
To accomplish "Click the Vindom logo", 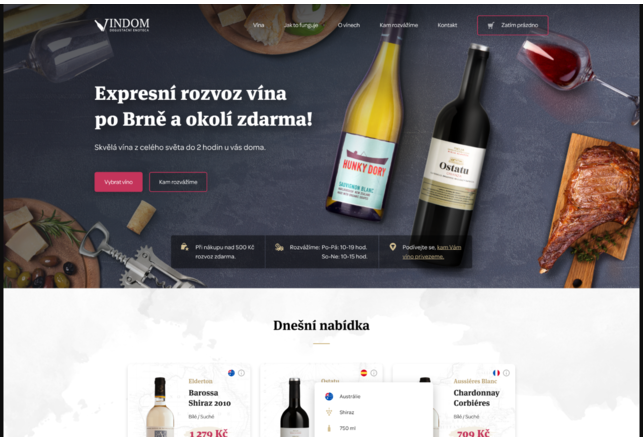I will click(122, 25).
